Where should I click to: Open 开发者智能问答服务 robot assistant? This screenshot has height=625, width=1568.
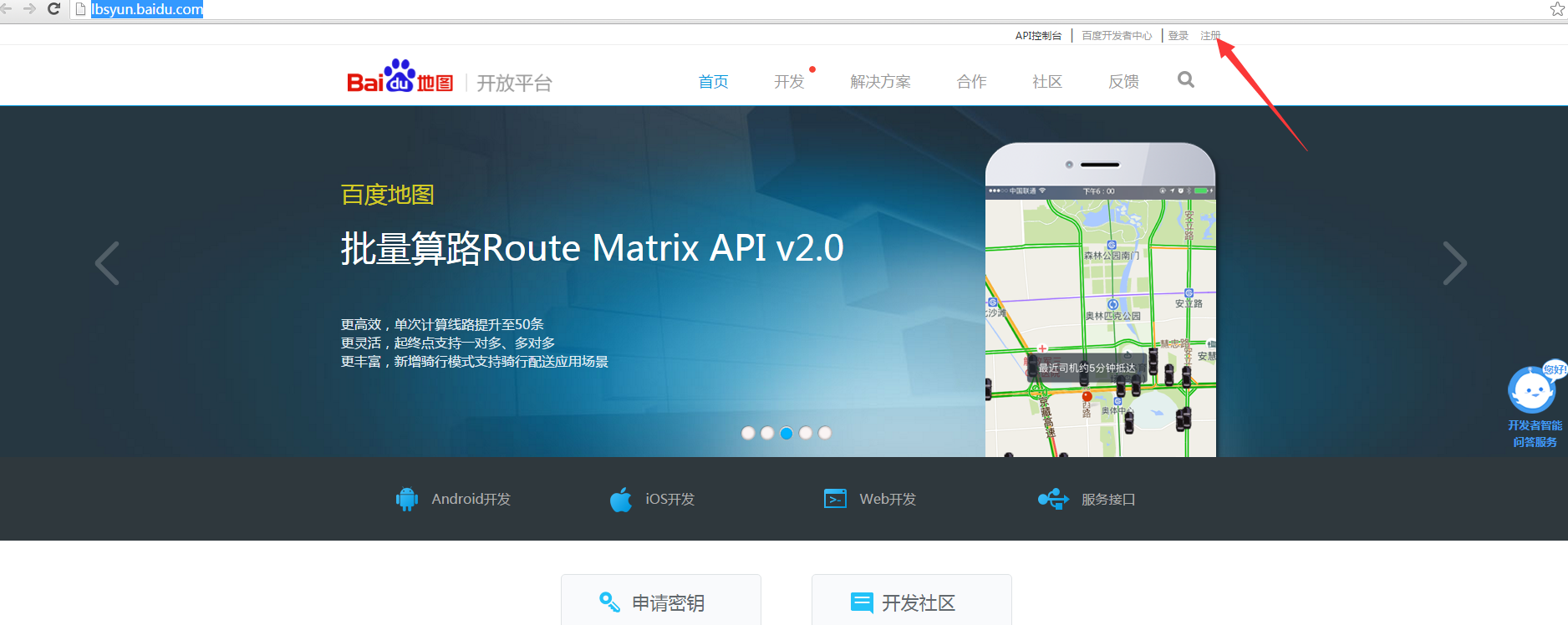[x=1535, y=405]
